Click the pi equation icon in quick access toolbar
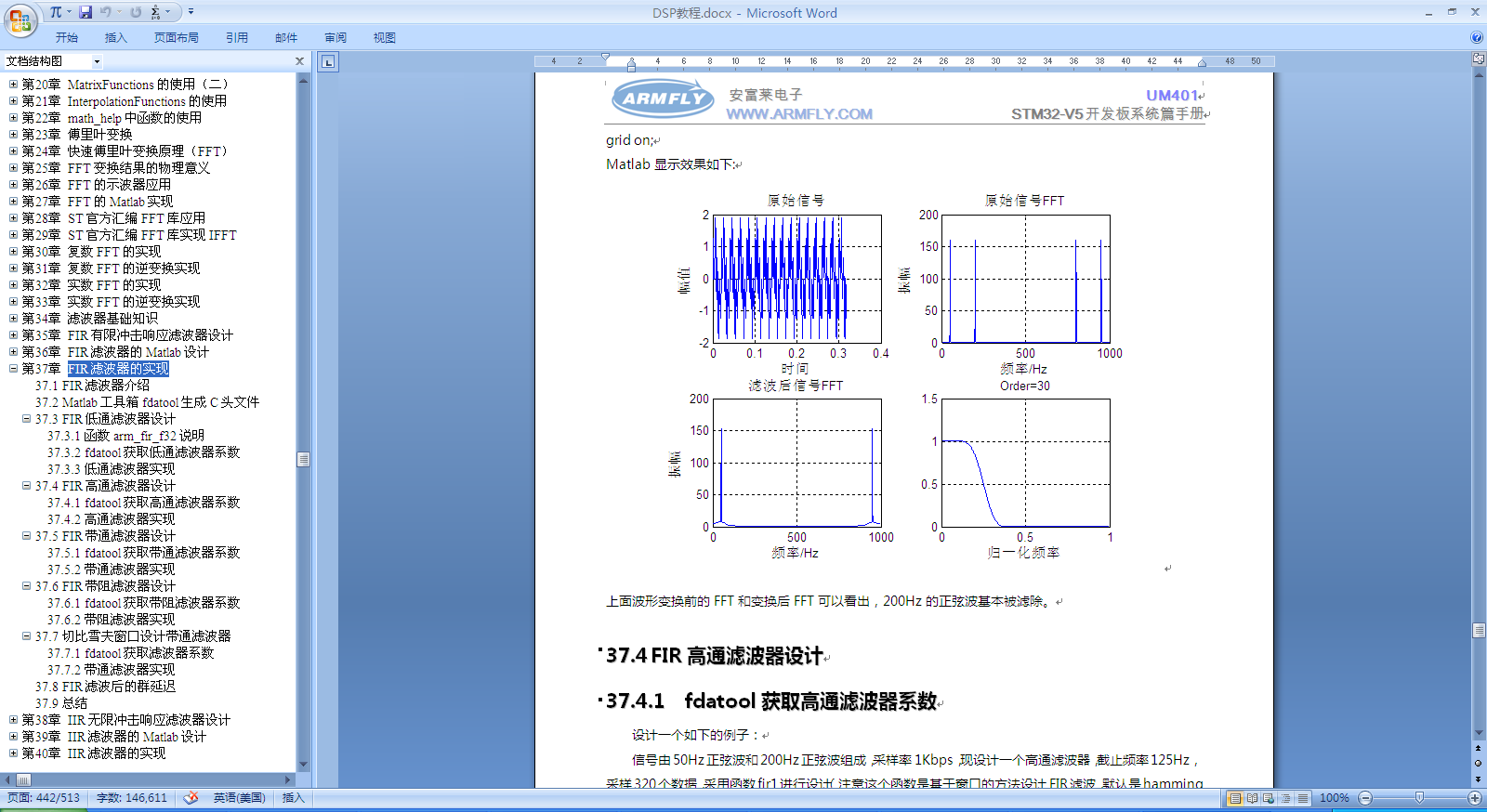 click(56, 12)
